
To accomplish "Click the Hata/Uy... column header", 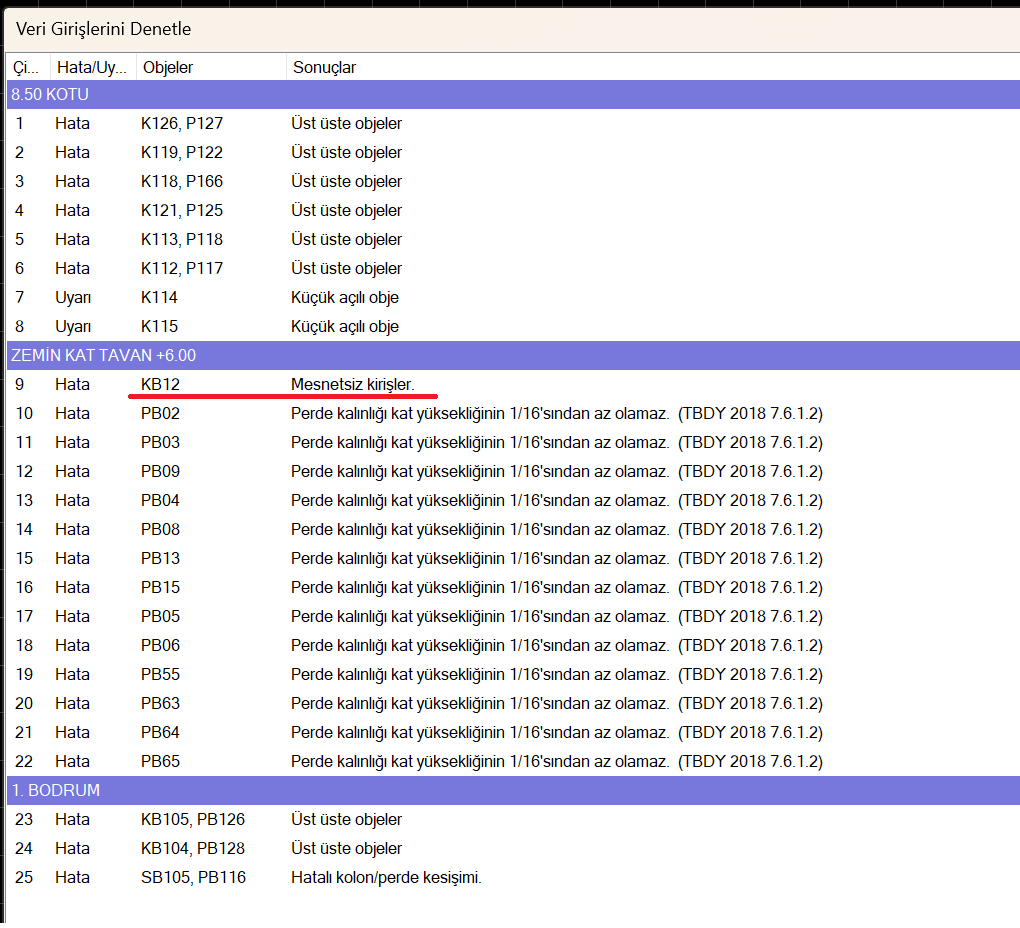I will [x=91, y=67].
